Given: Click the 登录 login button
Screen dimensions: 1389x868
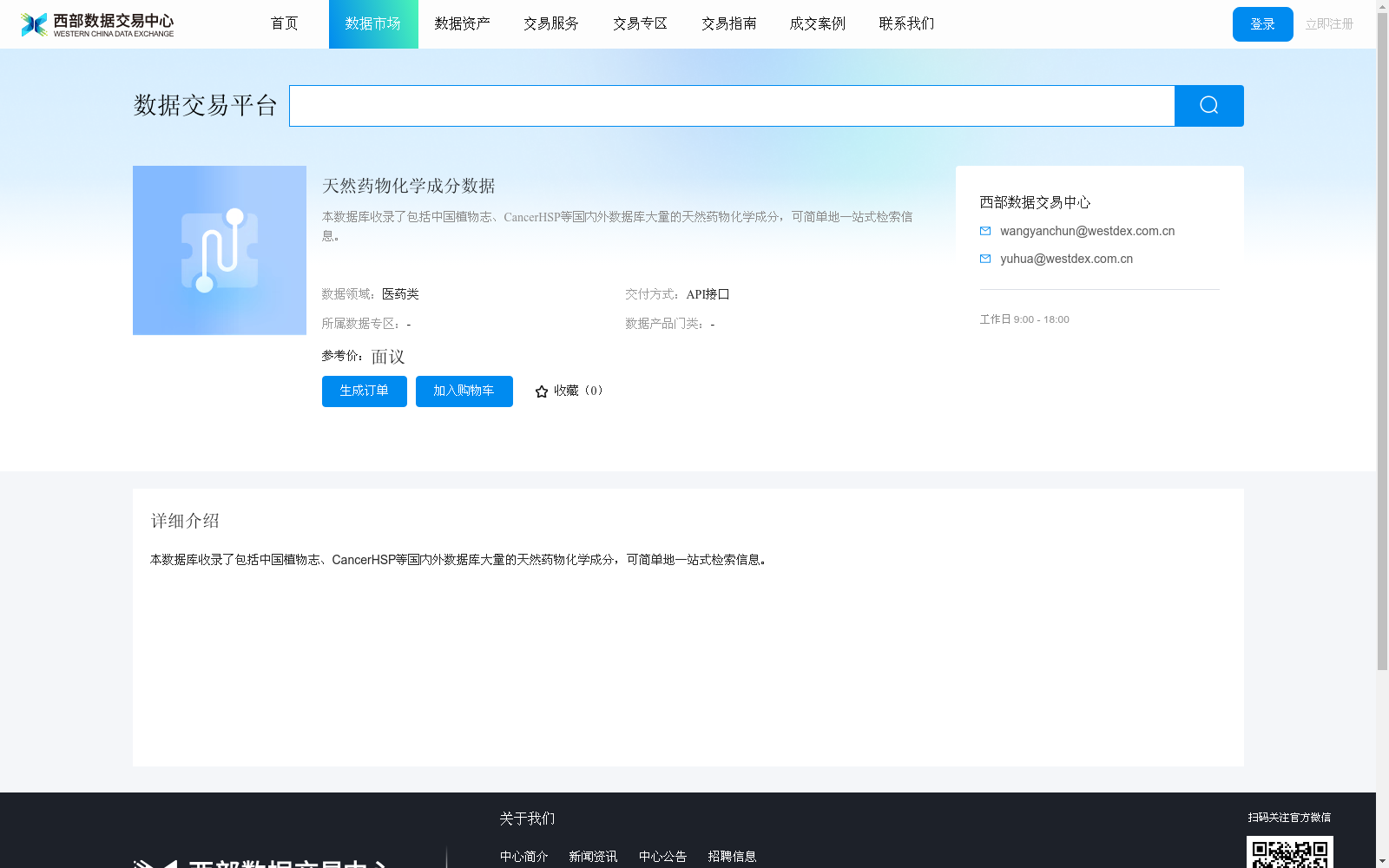Looking at the screenshot, I should pos(1263,24).
